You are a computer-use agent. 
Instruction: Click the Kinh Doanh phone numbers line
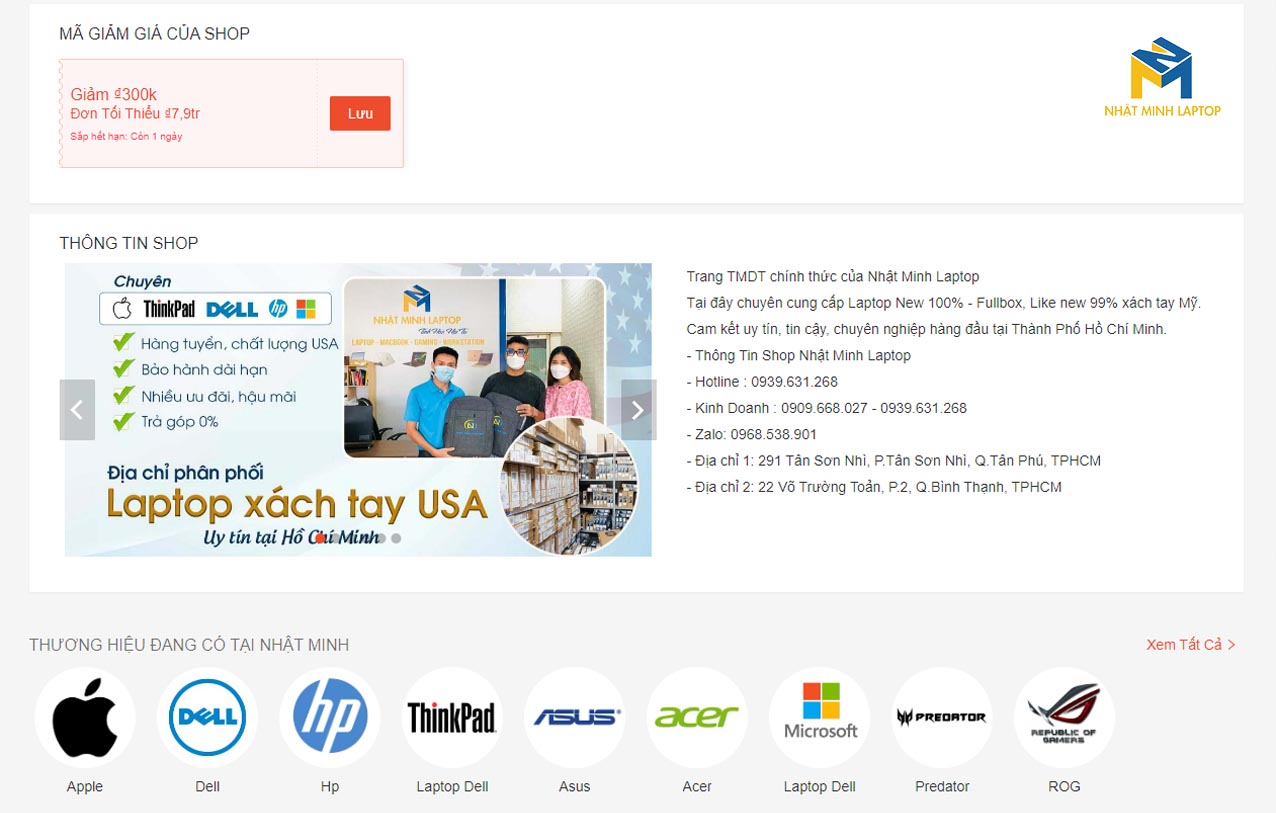(827, 408)
